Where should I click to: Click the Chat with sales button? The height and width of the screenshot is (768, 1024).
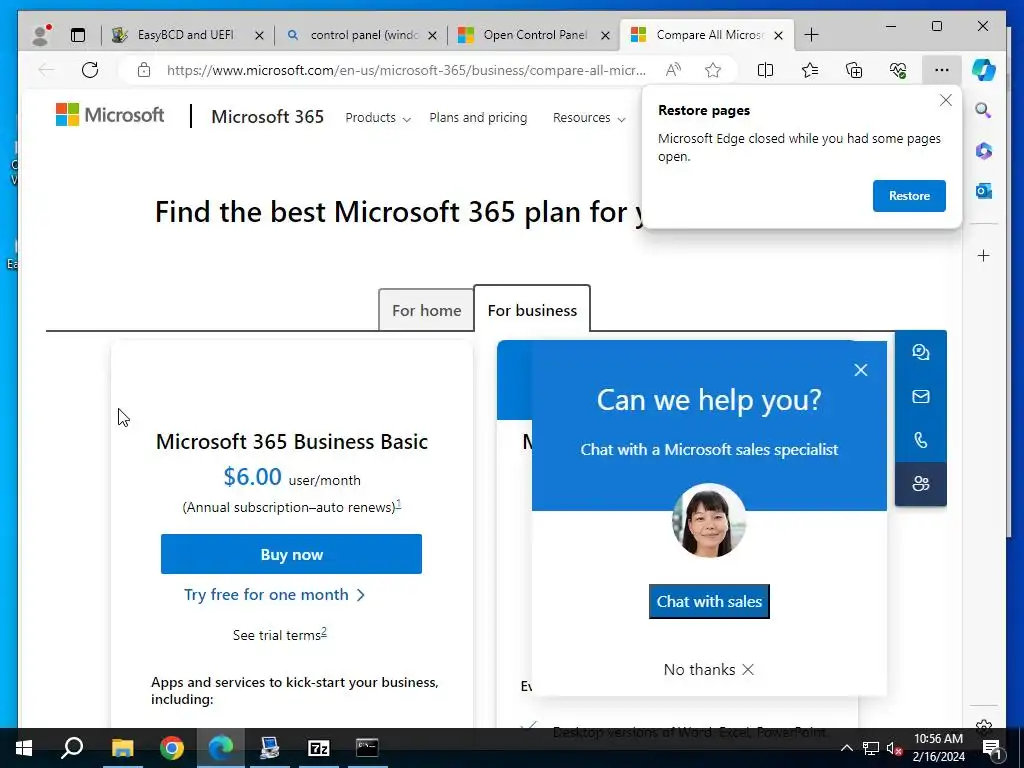click(x=709, y=601)
